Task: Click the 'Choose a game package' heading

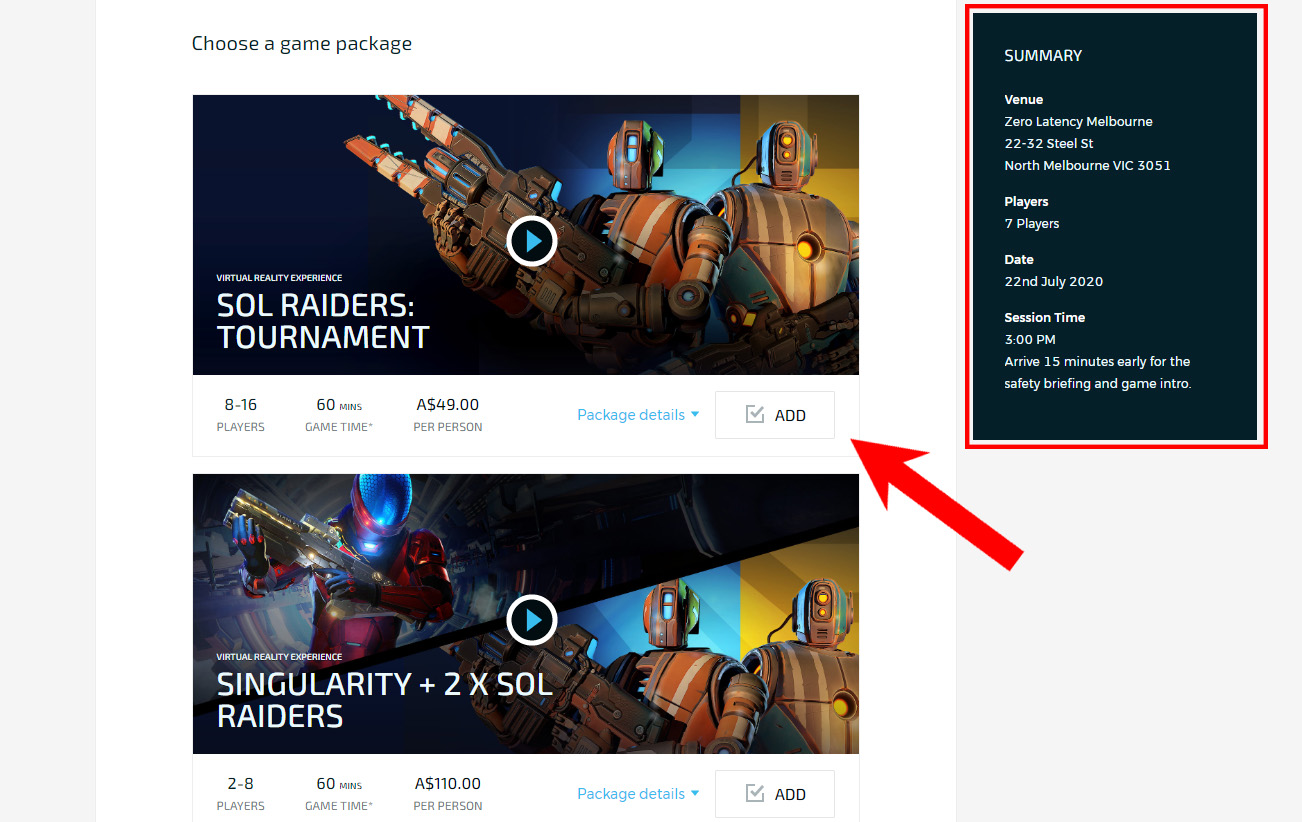Action: point(302,44)
